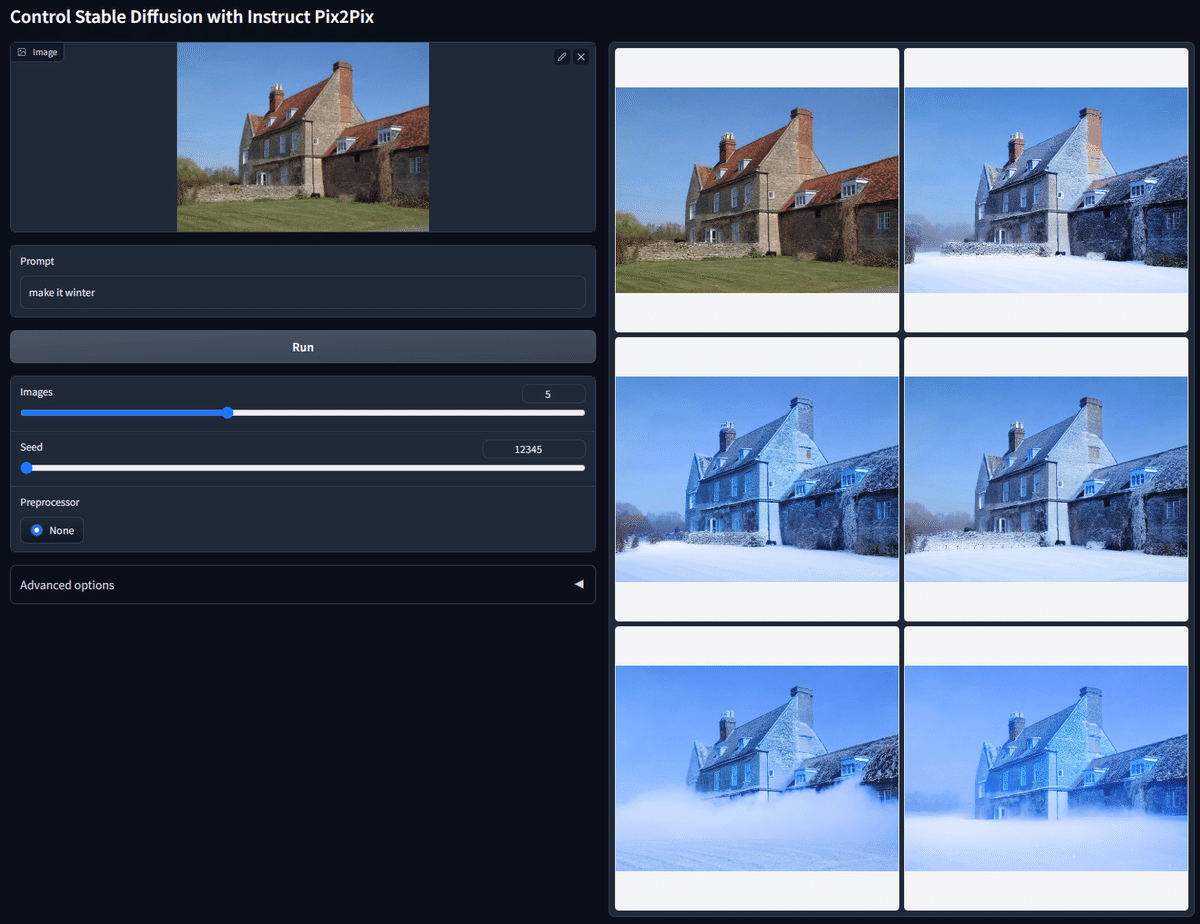
Task: Remove the input image with the X icon
Action: [581, 57]
